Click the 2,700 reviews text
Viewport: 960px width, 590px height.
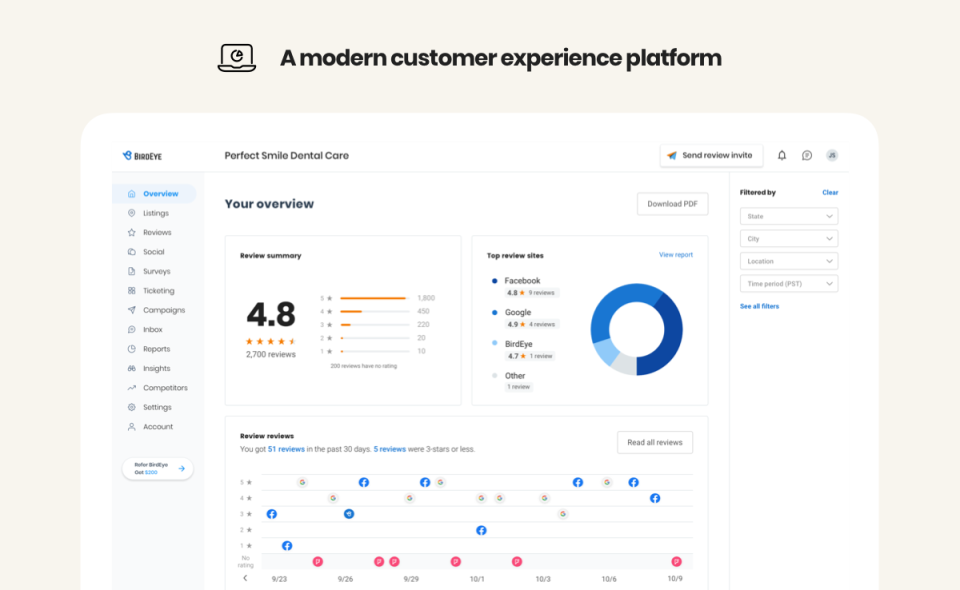(271, 354)
